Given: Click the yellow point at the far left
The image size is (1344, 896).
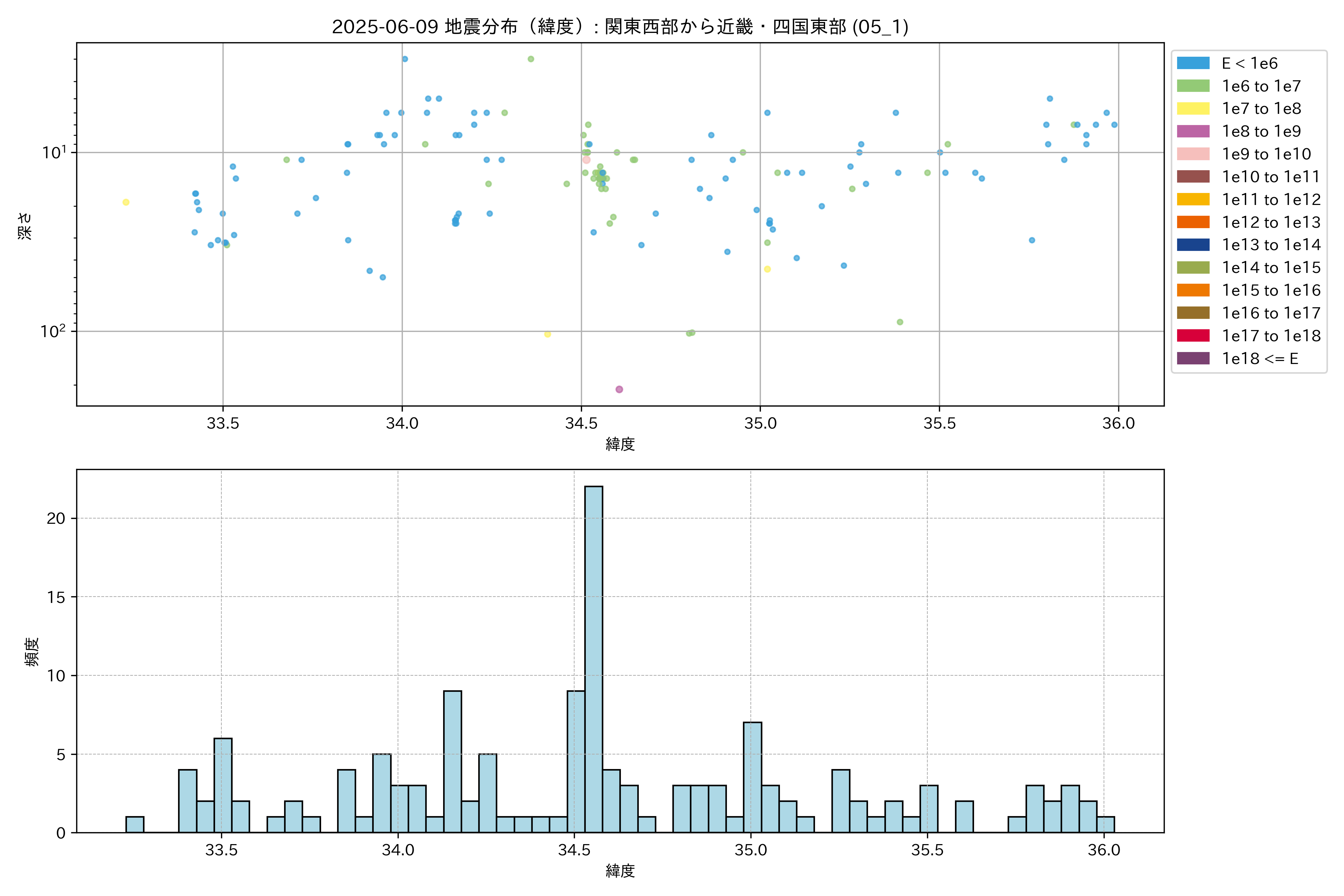Looking at the screenshot, I should point(126,202).
